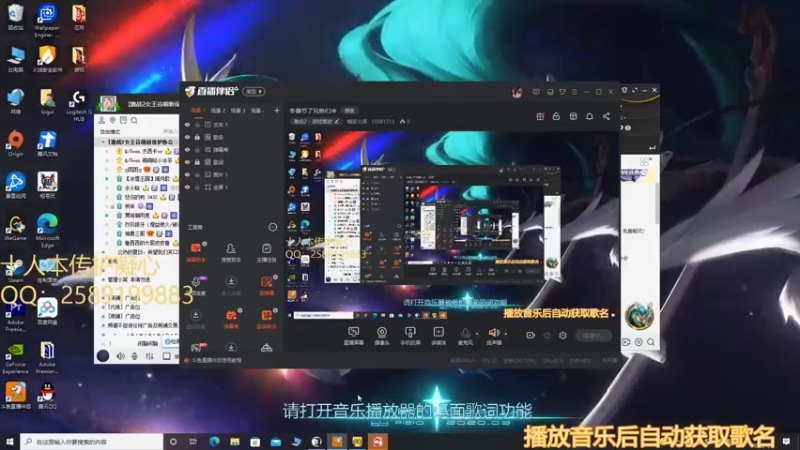The image size is (800, 450).
Task: Add a 摄像头 camera source
Action: (382, 336)
